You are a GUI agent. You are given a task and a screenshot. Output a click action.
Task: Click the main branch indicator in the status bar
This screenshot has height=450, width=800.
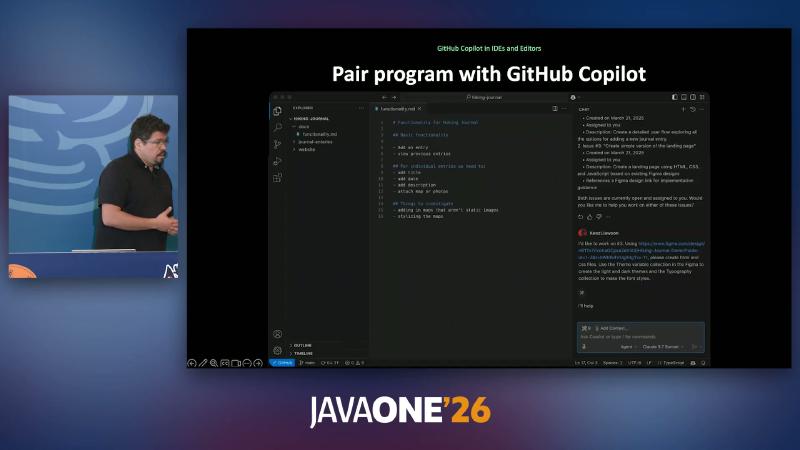(x=307, y=363)
